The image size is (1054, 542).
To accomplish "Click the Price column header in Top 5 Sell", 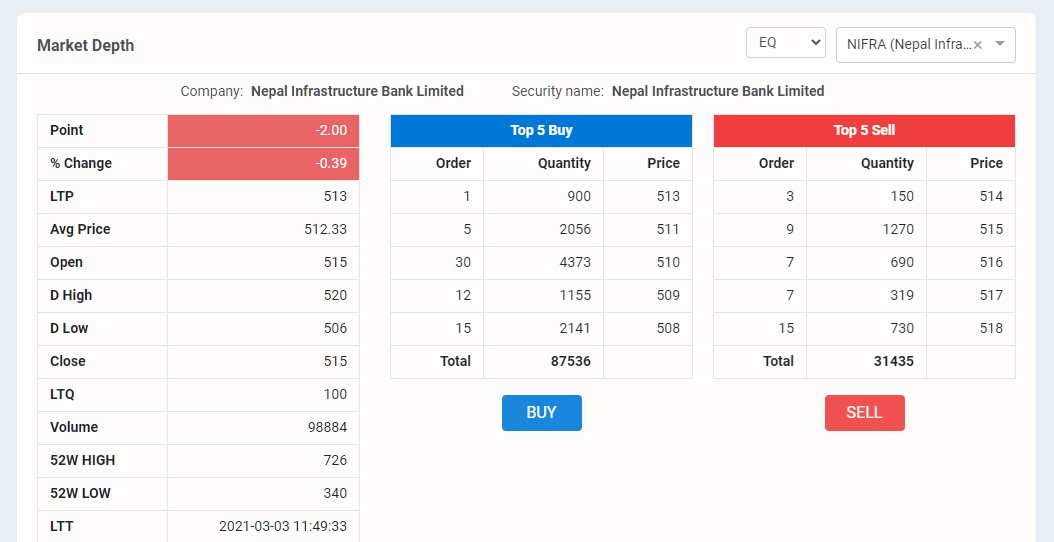I will [987, 163].
